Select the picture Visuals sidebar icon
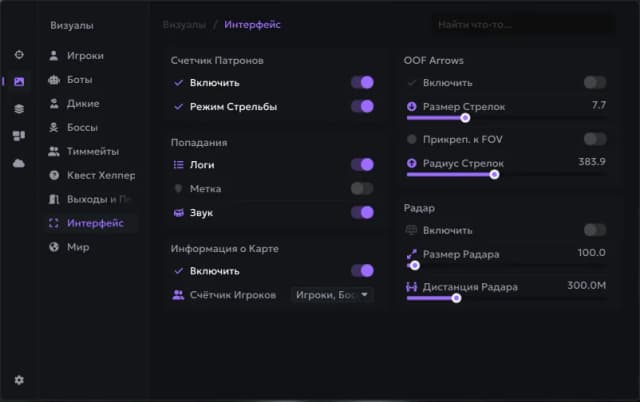Image resolution: width=640 pixels, height=402 pixels. tap(19, 82)
